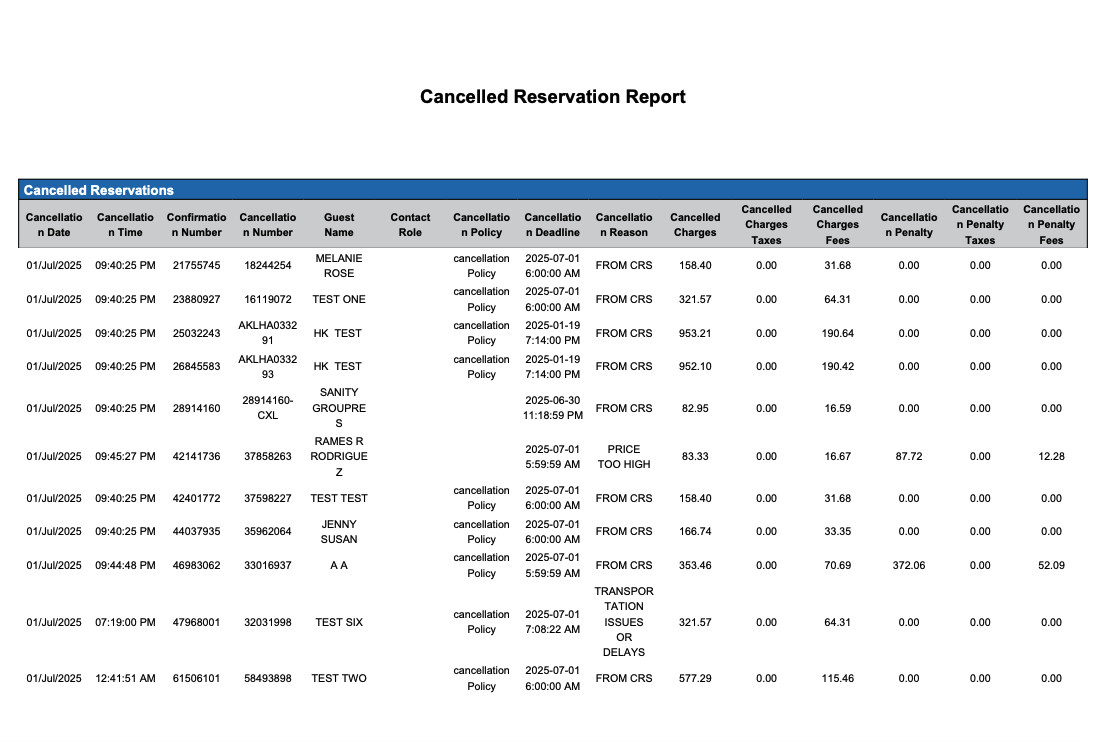The image size is (1106, 743).
Task: Click the Cancelled Reservation Report title
Action: pyautogui.click(x=552, y=97)
